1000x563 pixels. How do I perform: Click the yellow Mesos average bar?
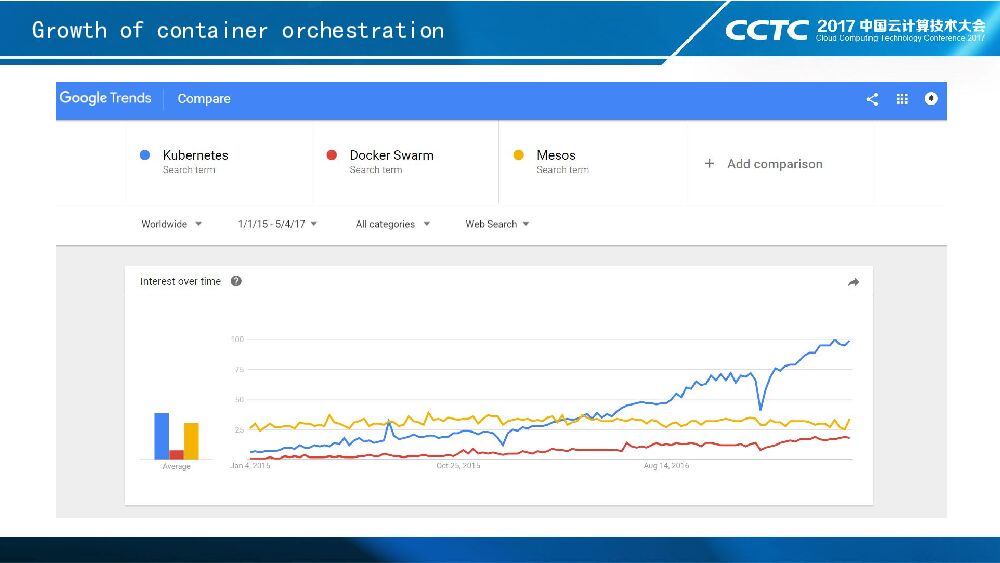tap(191, 441)
